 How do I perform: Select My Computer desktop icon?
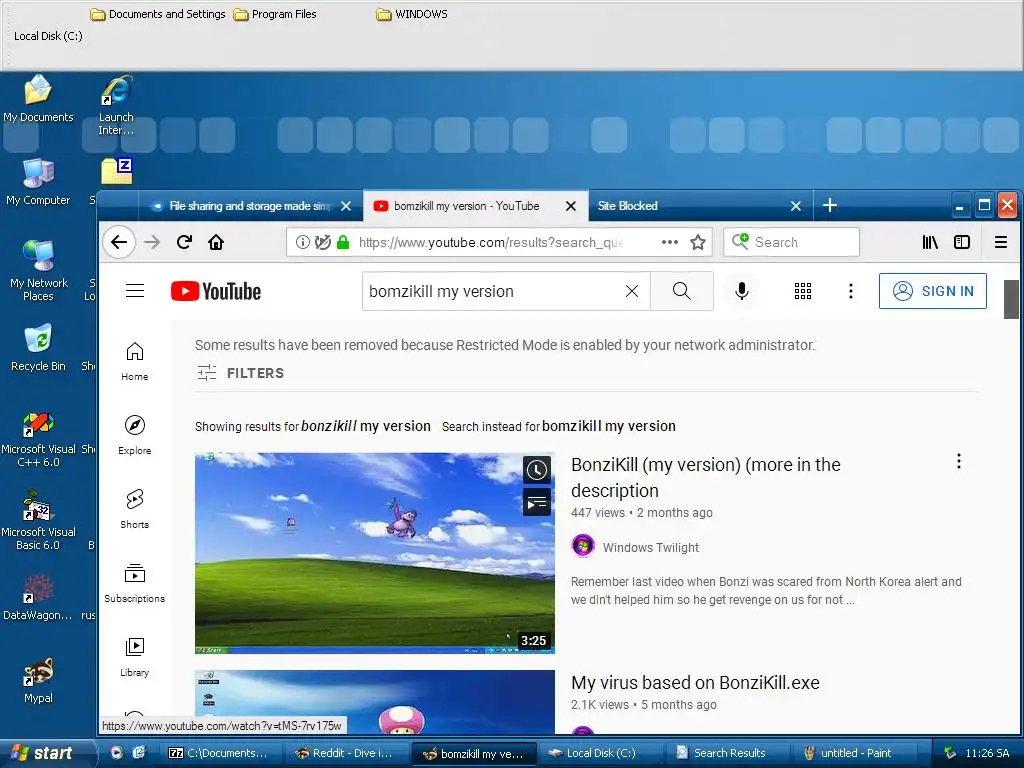click(38, 182)
